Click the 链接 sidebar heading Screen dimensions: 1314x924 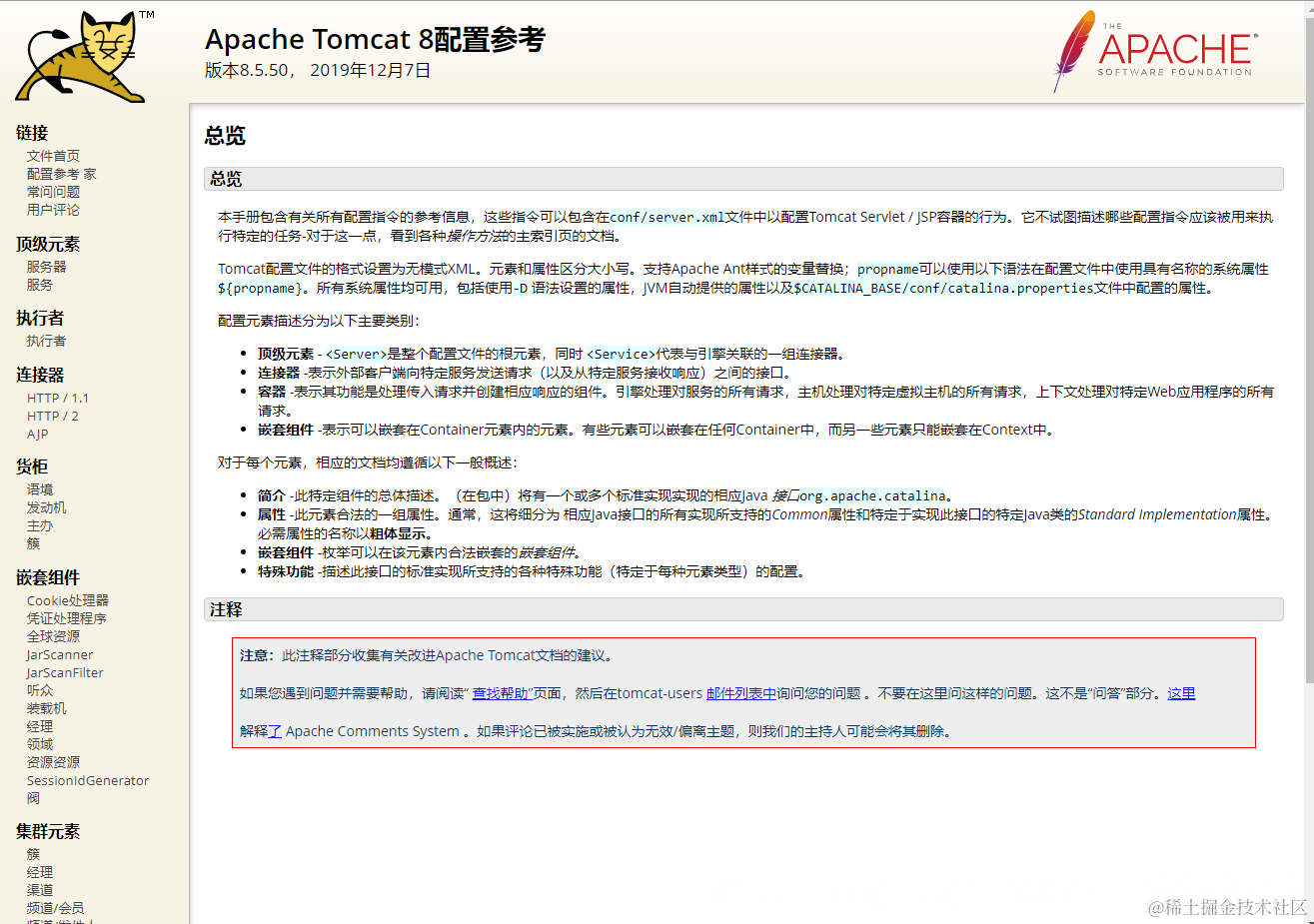(x=32, y=133)
